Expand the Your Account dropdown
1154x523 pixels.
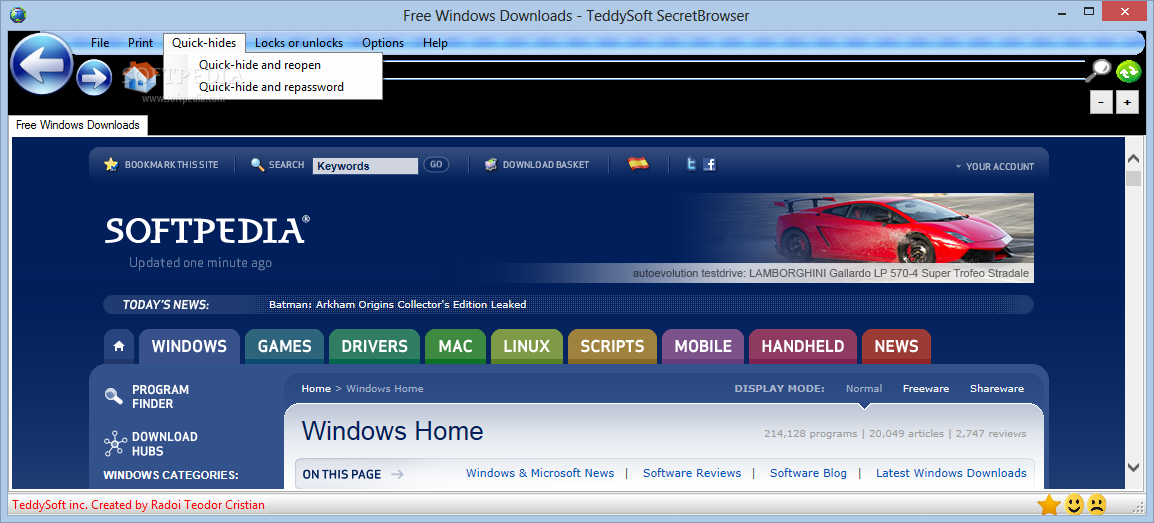click(994, 166)
